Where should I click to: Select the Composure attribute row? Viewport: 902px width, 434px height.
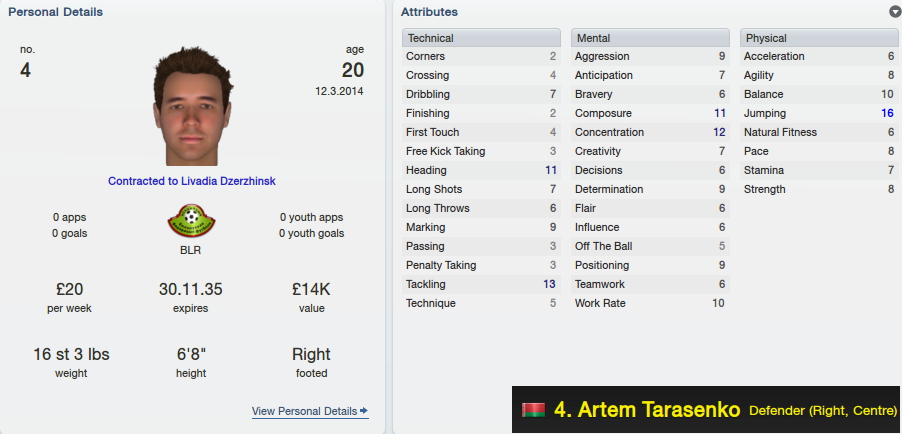650,113
